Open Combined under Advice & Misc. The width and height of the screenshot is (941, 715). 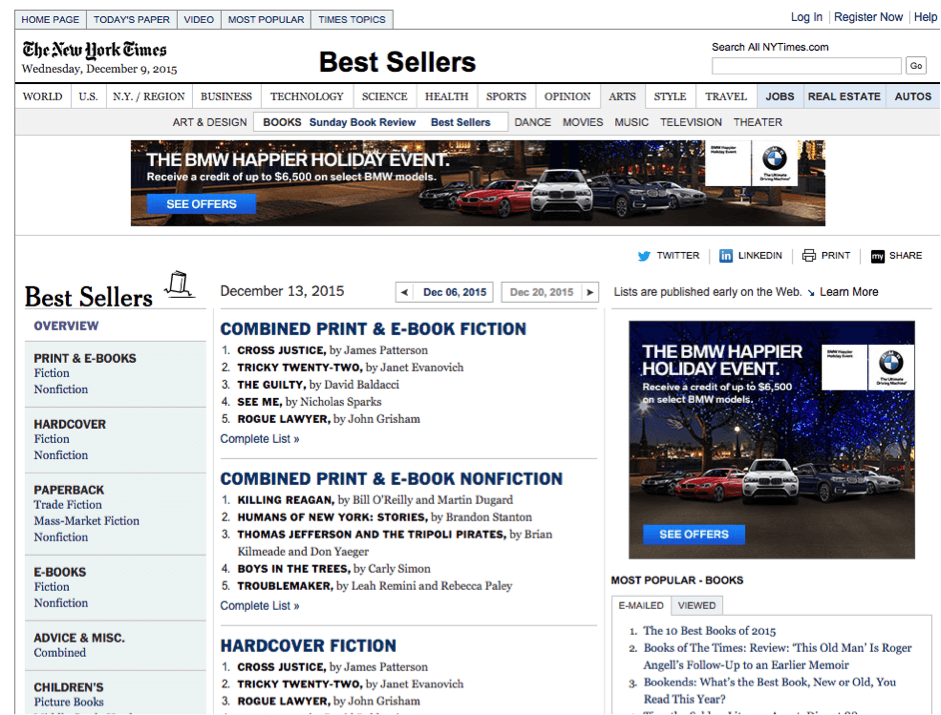(x=60, y=653)
